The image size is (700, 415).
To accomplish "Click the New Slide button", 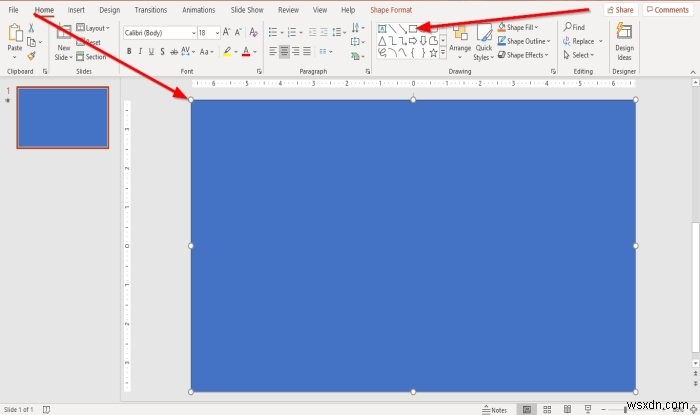I will (64, 42).
